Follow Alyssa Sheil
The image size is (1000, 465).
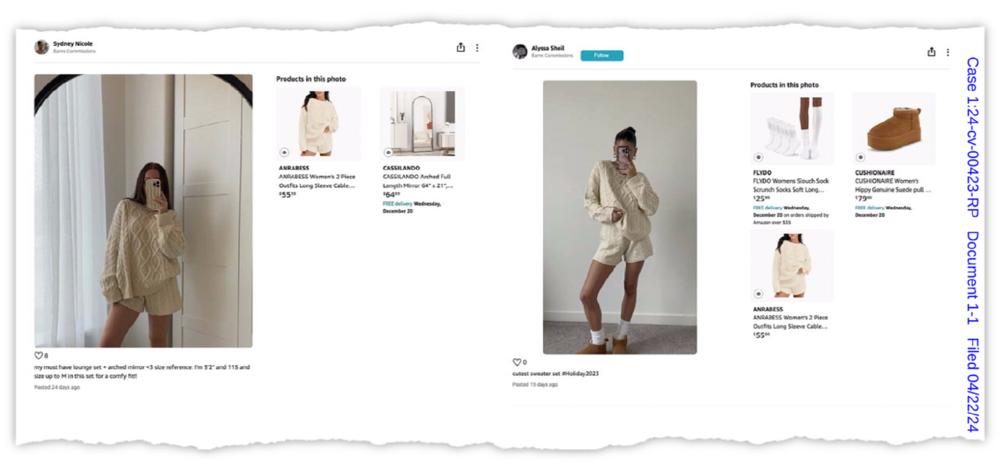[601, 55]
